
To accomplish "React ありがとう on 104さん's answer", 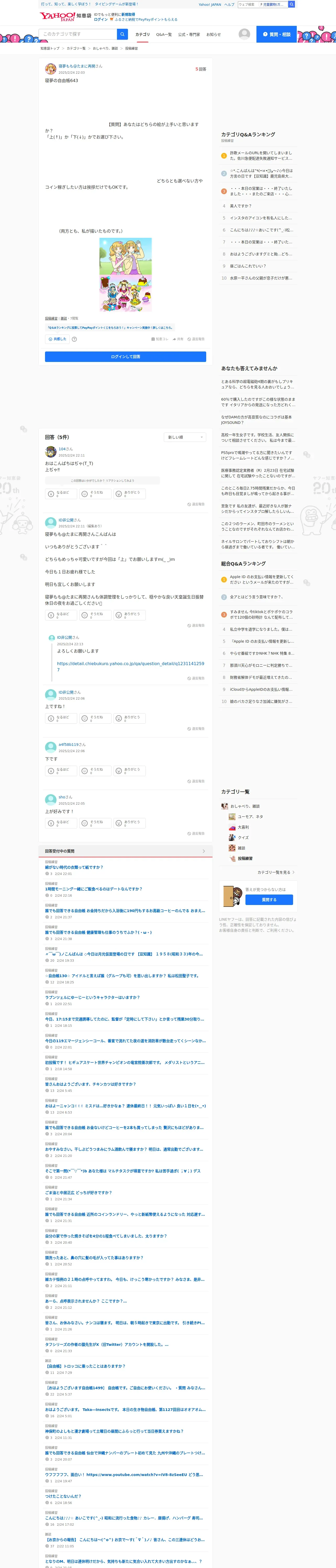I will [x=130, y=494].
